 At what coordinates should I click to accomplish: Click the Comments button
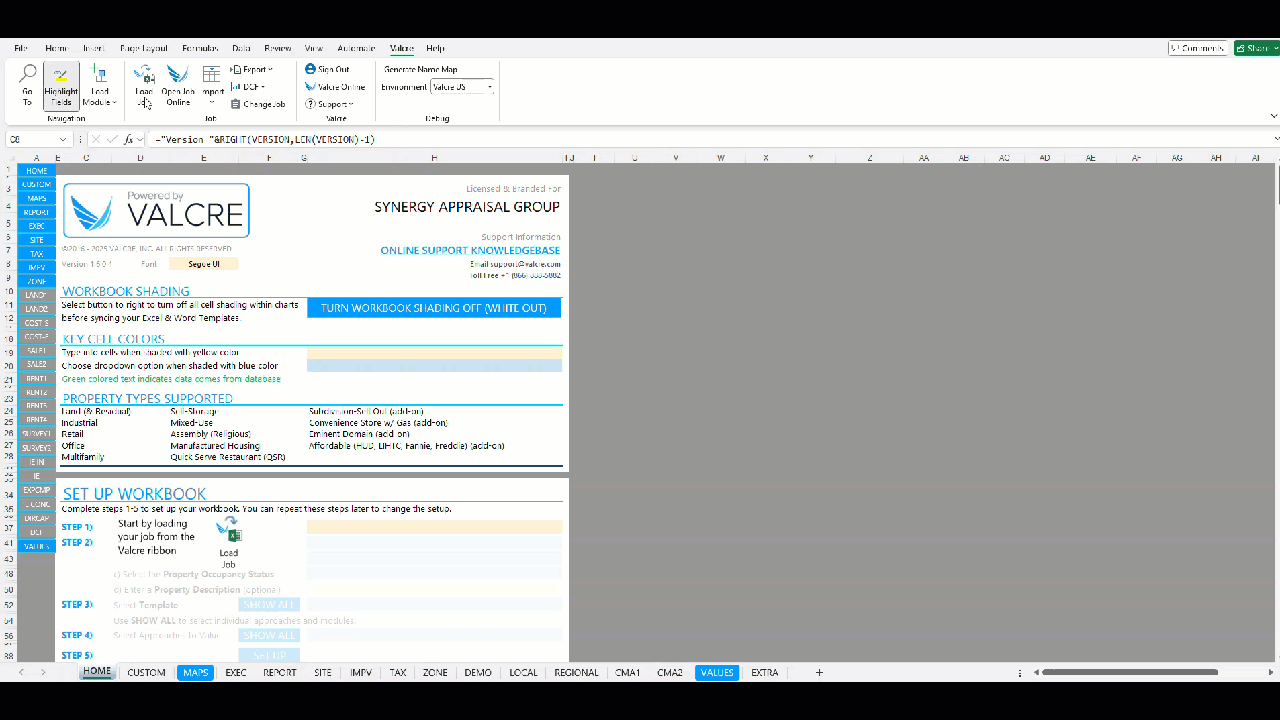click(x=1198, y=48)
